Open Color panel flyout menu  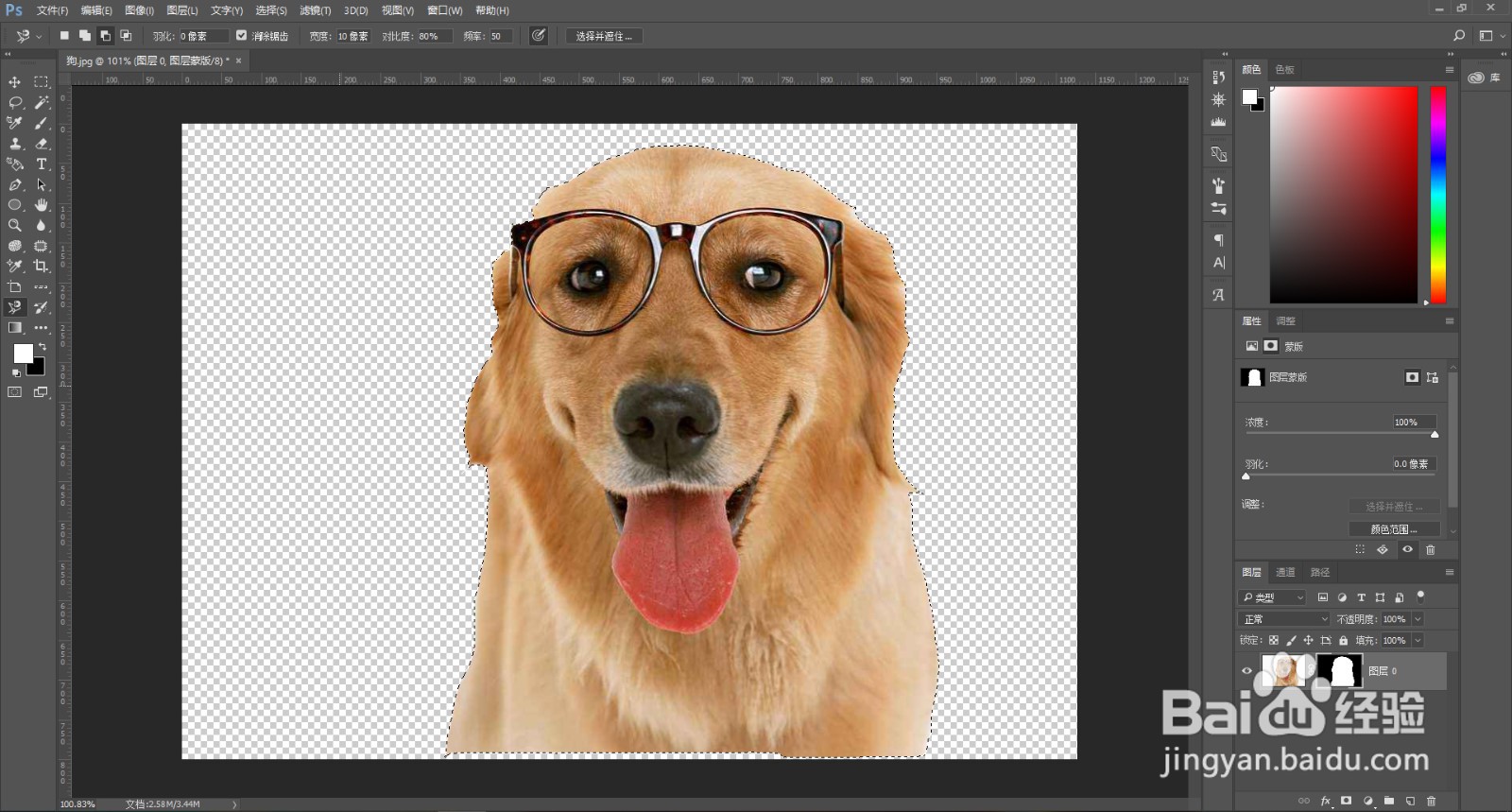point(1449,70)
